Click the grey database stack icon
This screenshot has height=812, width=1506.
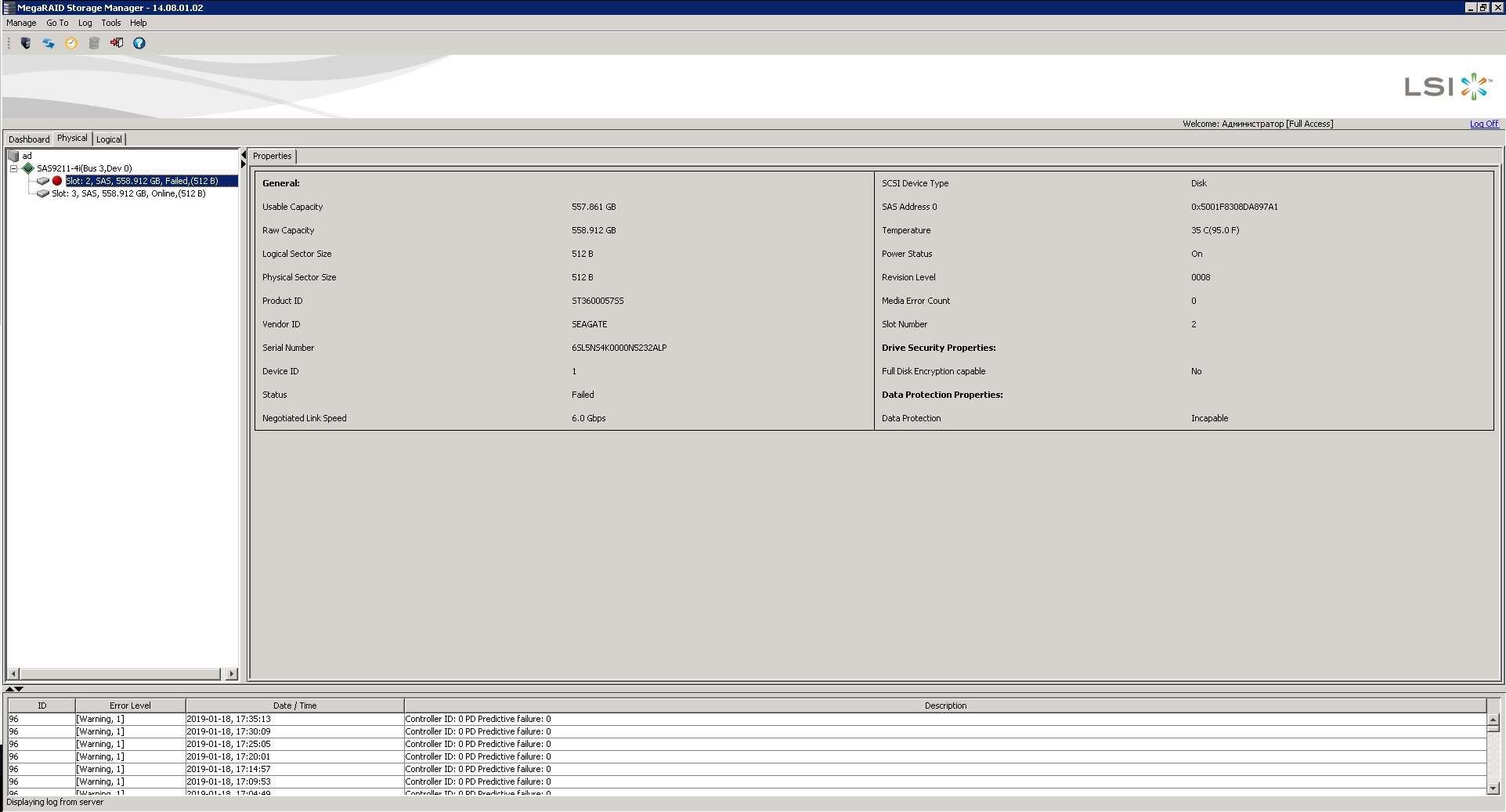tap(94, 43)
